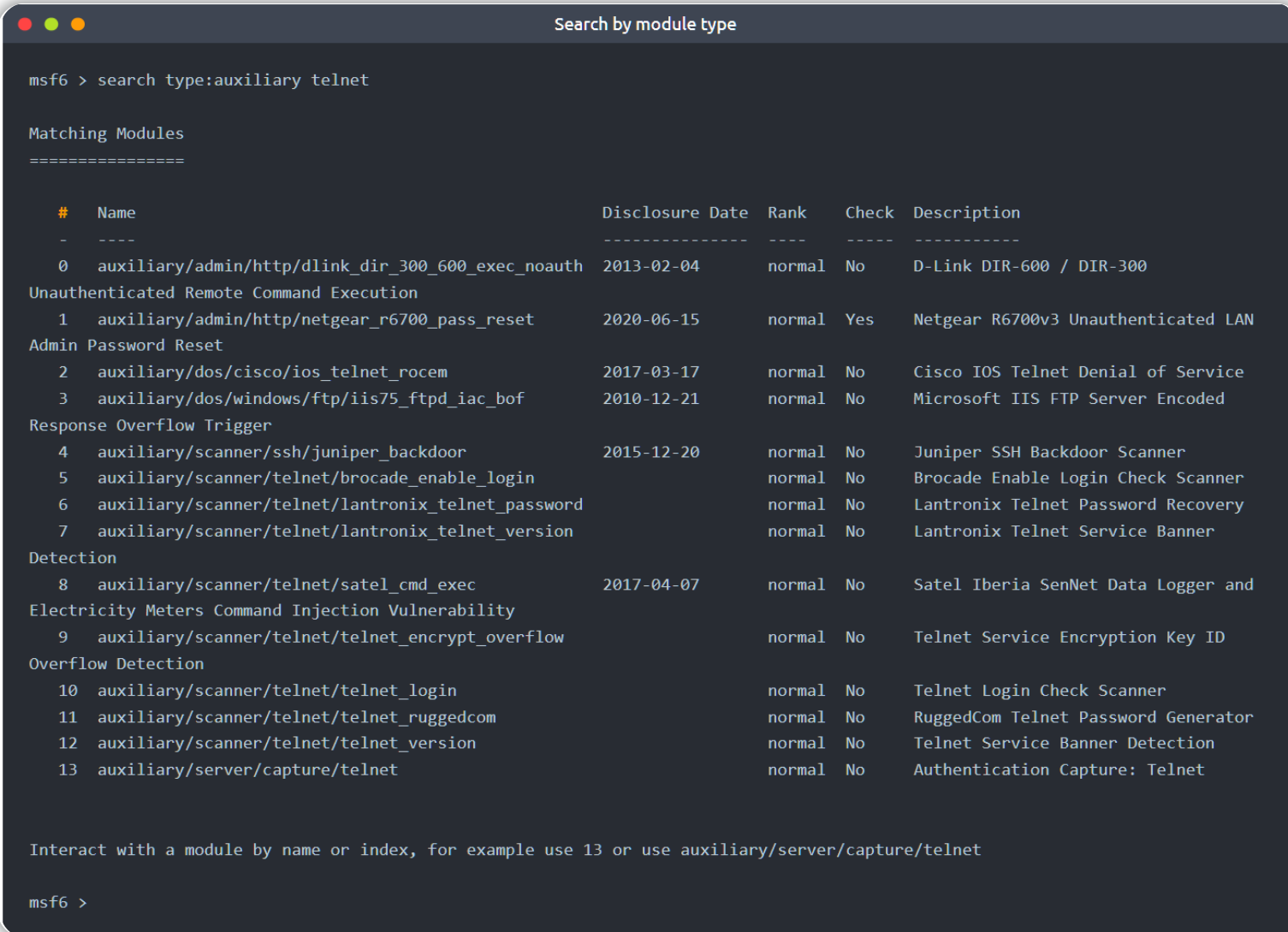Click 'Telnet Service Banner Detection' description
Viewport: 1288px width, 932px height.
point(1064,744)
